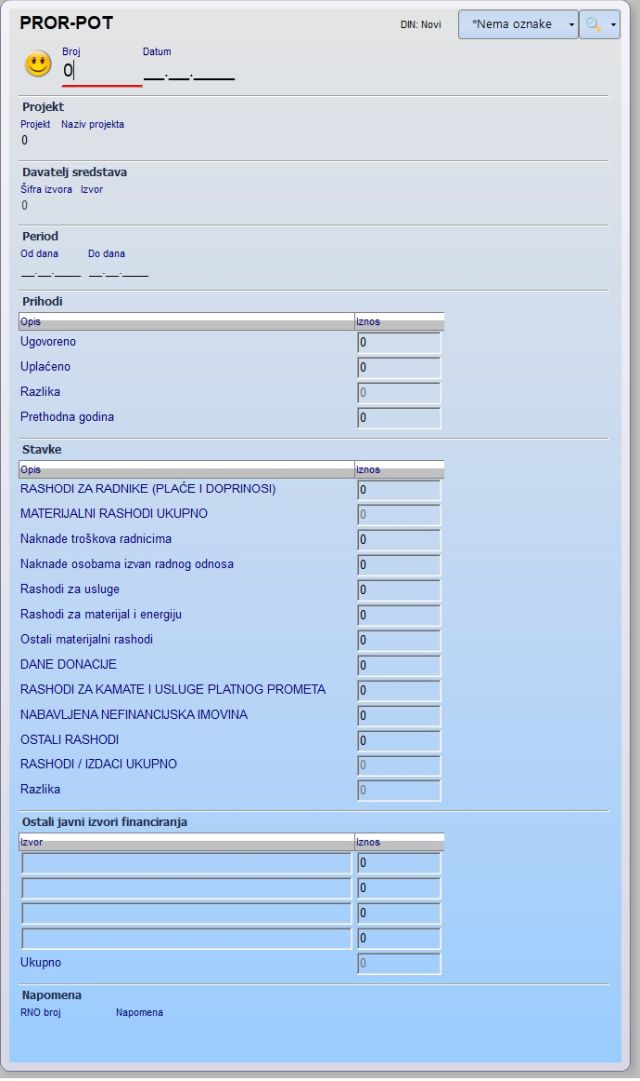Click the Projekt code value field
The height and width of the screenshot is (1081, 640).
click(x=25, y=141)
